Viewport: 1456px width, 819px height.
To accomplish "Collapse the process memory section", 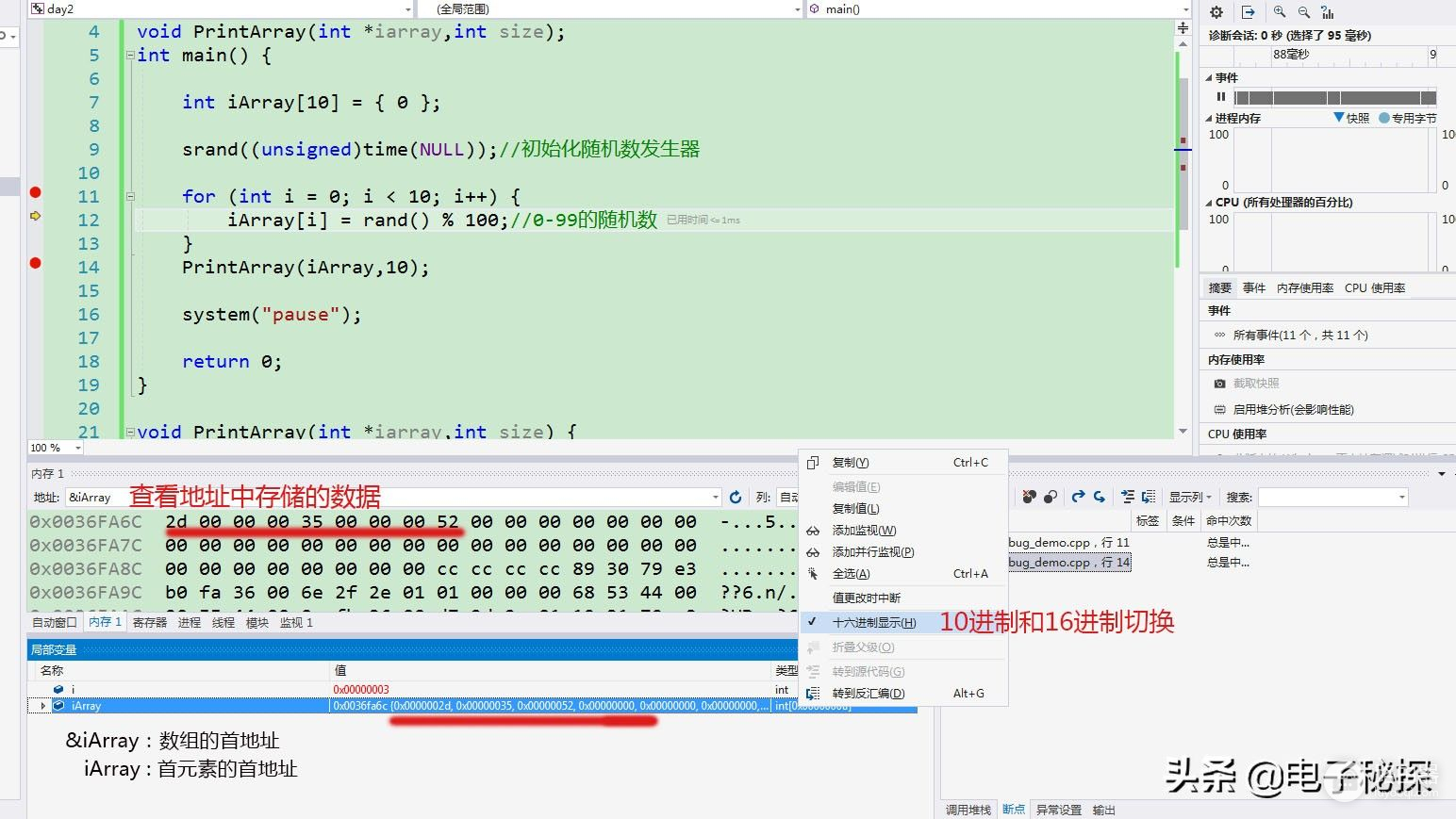I will [1209, 119].
